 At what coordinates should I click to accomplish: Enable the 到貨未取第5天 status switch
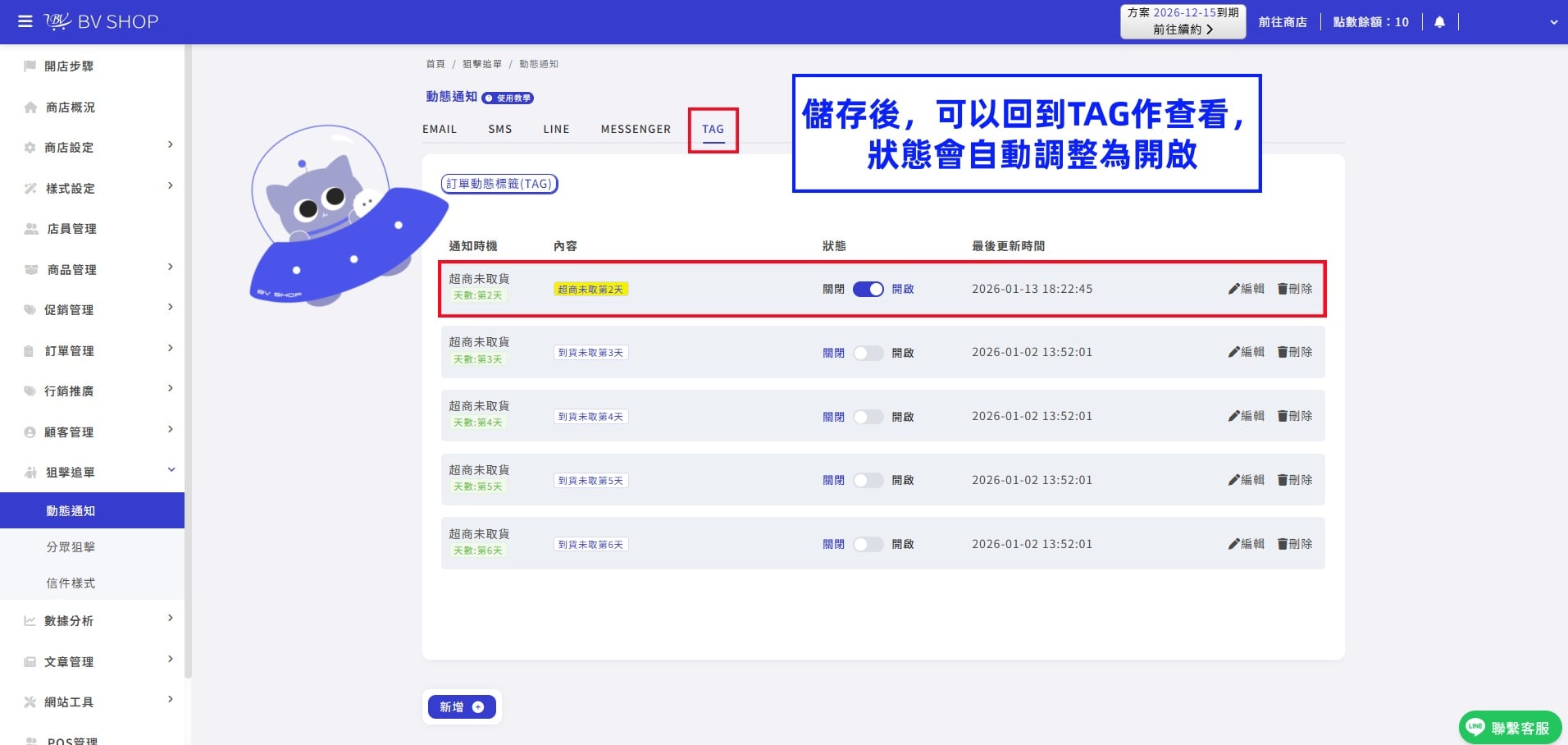tap(868, 480)
